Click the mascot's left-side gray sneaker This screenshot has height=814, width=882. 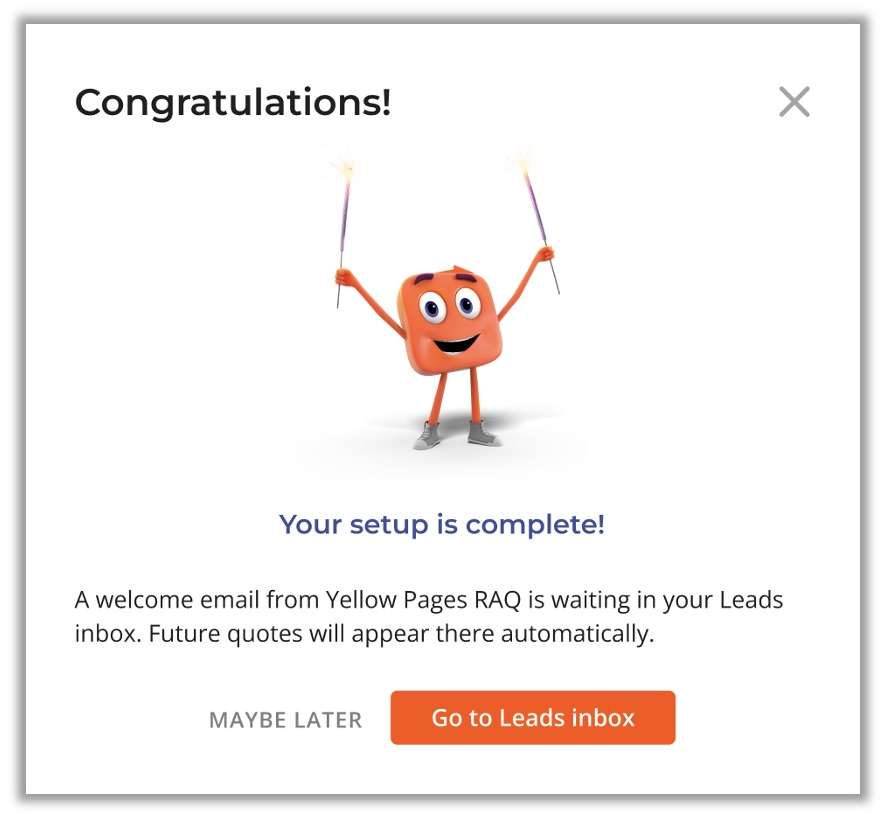point(427,436)
